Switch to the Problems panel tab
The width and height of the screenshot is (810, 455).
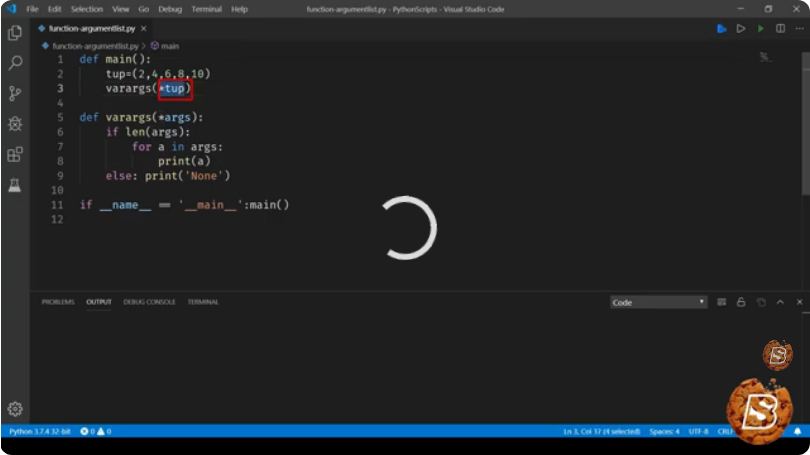pos(58,302)
